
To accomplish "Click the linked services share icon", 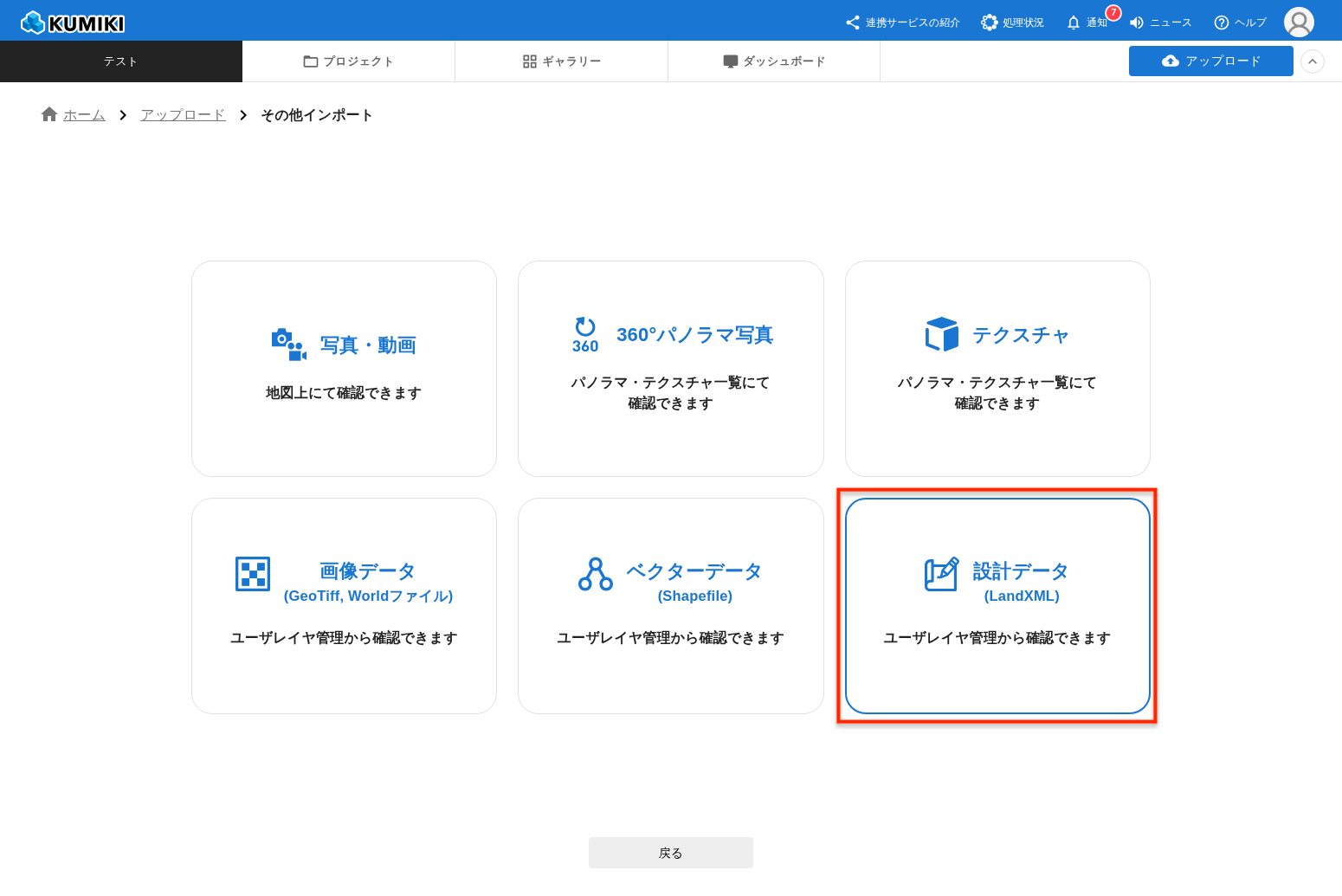I will click(853, 23).
